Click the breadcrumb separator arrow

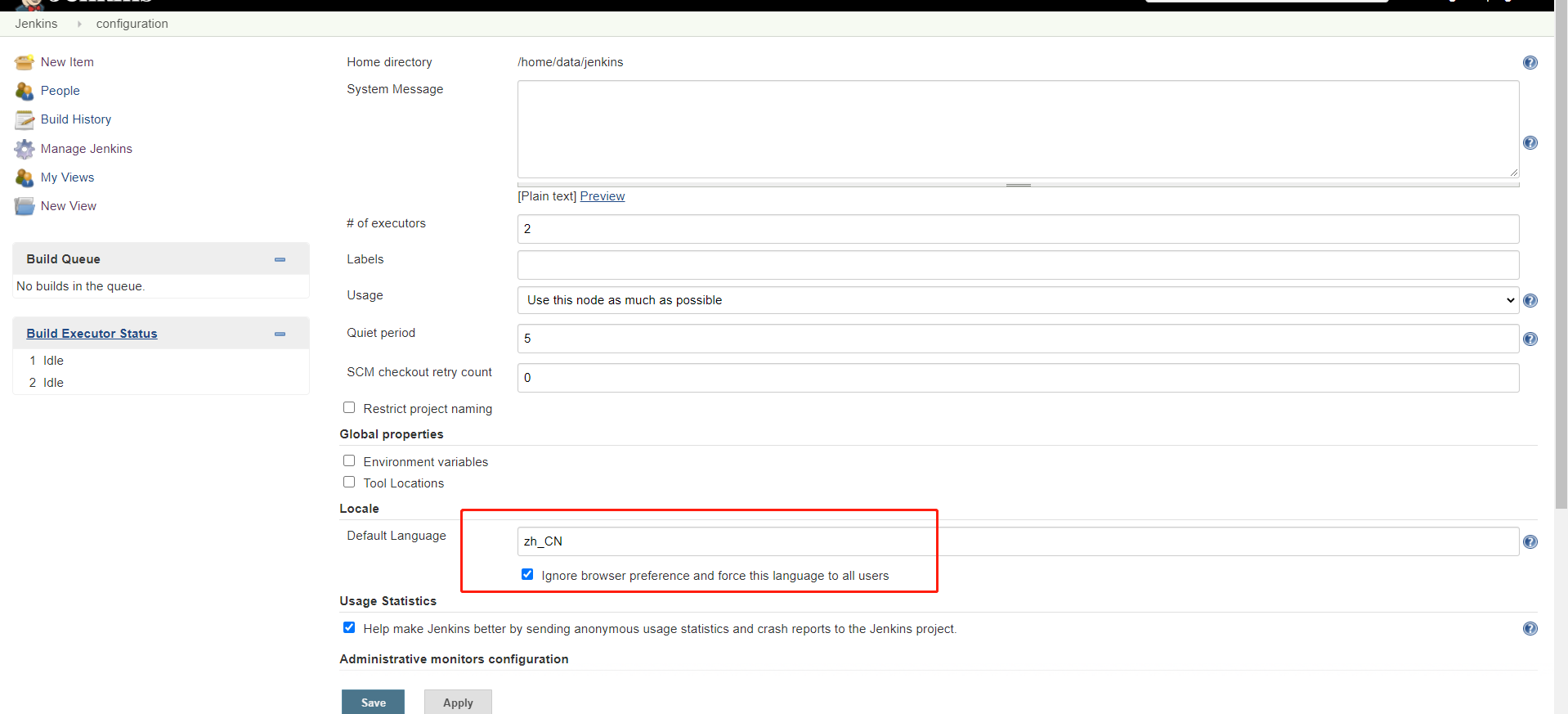79,25
